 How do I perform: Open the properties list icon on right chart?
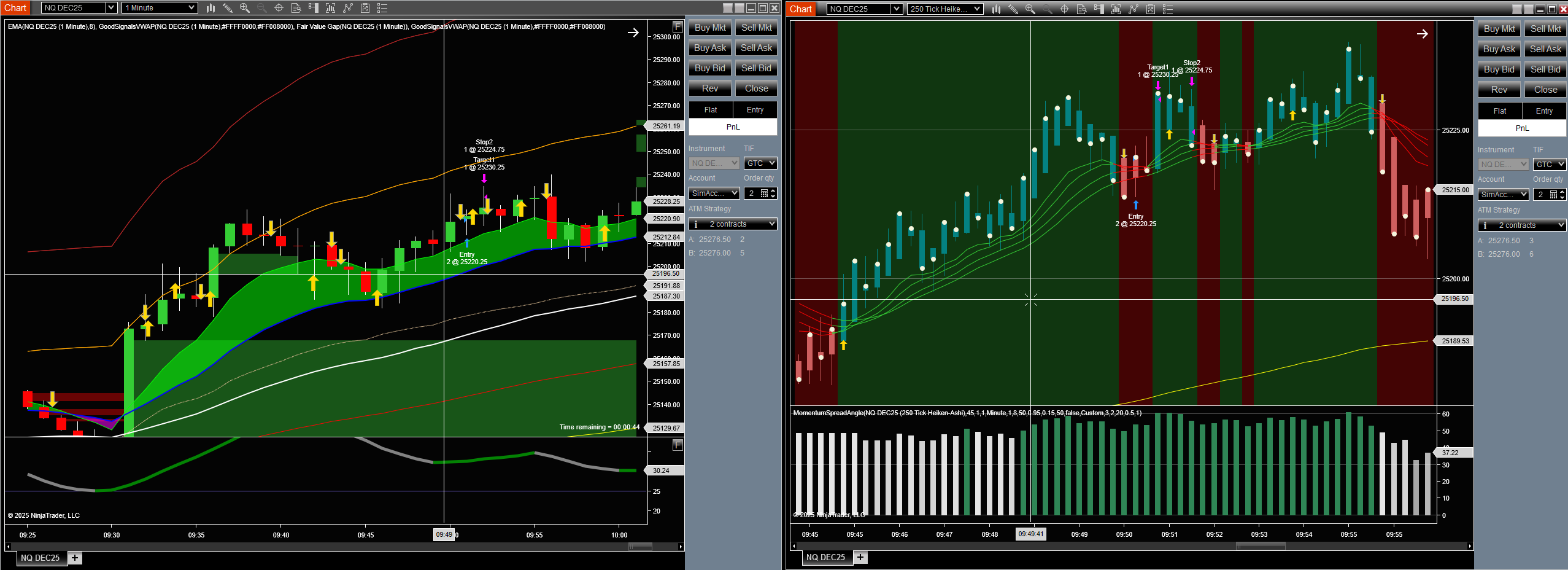click(1168, 9)
